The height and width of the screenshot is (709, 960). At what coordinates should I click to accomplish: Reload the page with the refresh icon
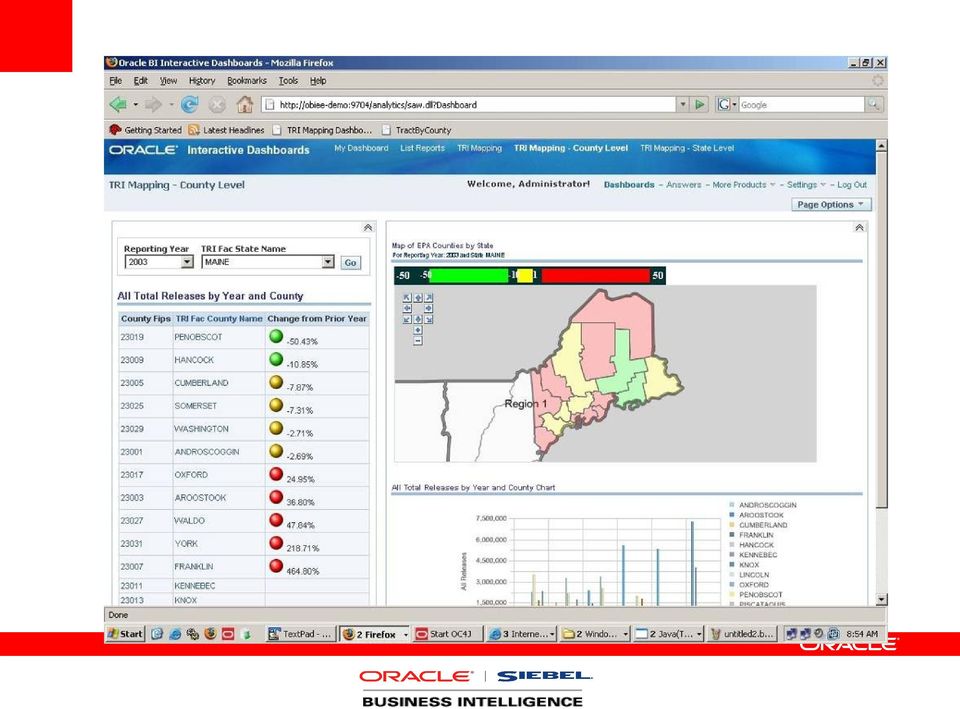point(189,105)
